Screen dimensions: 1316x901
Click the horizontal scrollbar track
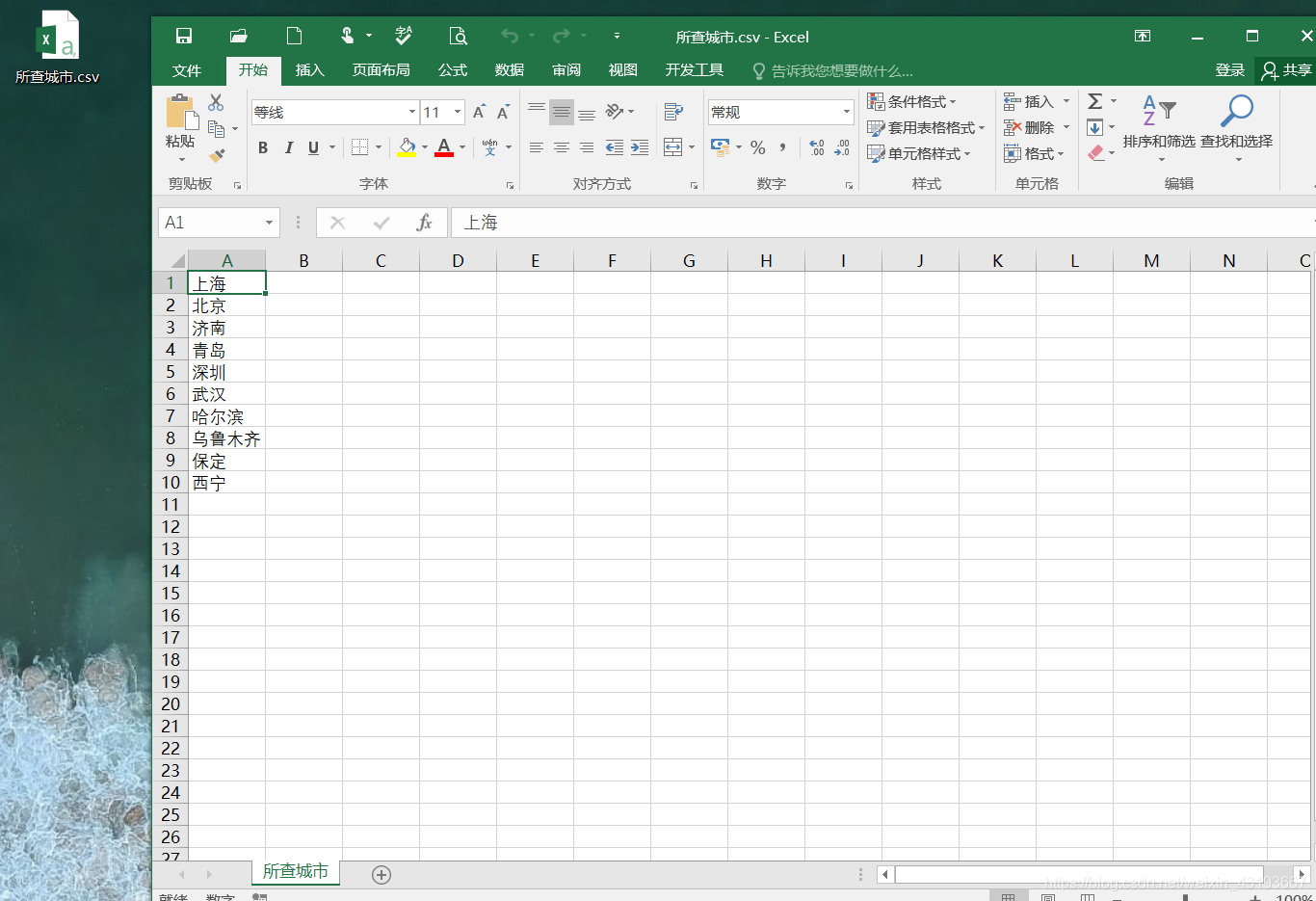click(x=1080, y=875)
